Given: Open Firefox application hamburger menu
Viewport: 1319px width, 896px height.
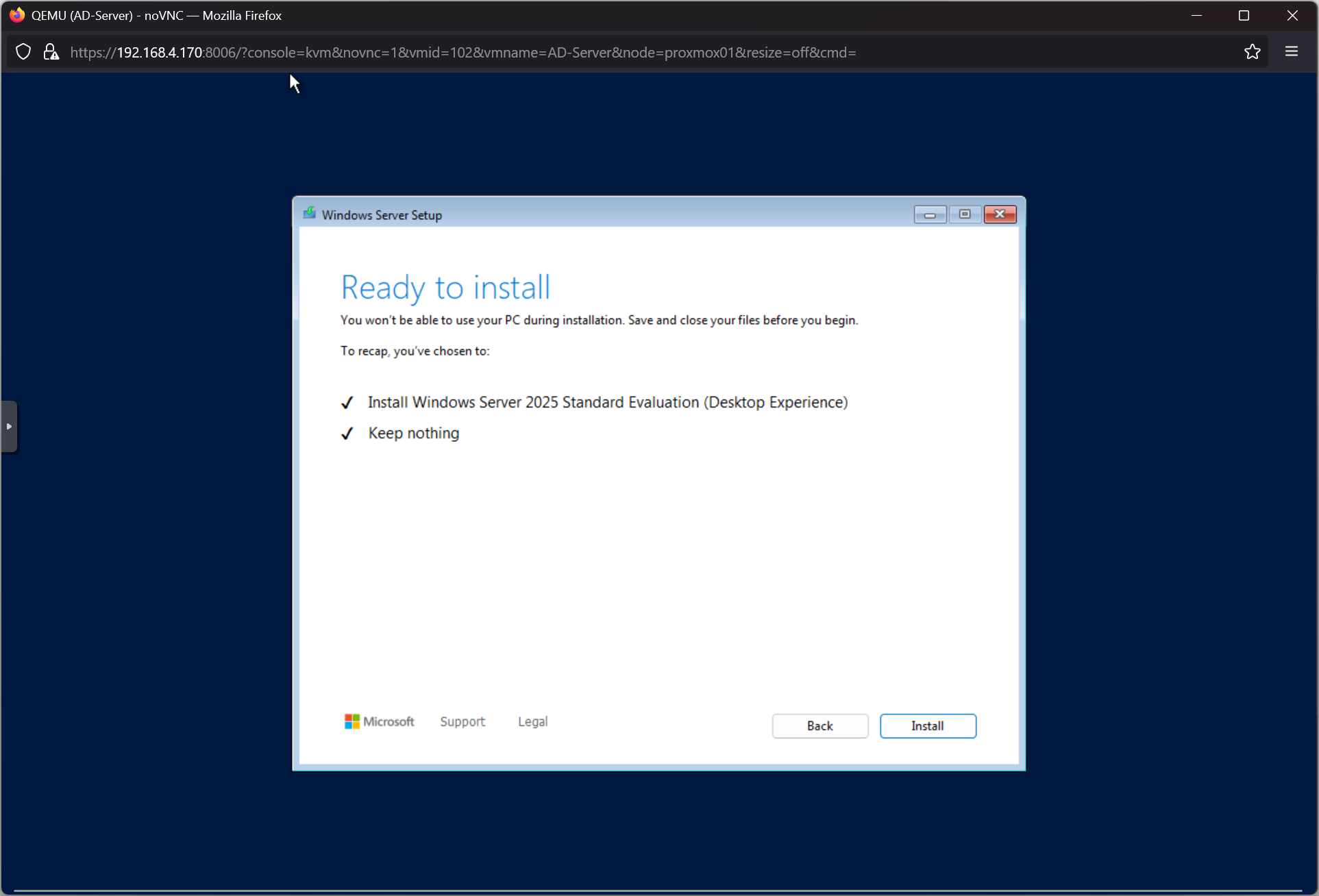Looking at the screenshot, I should tap(1292, 52).
